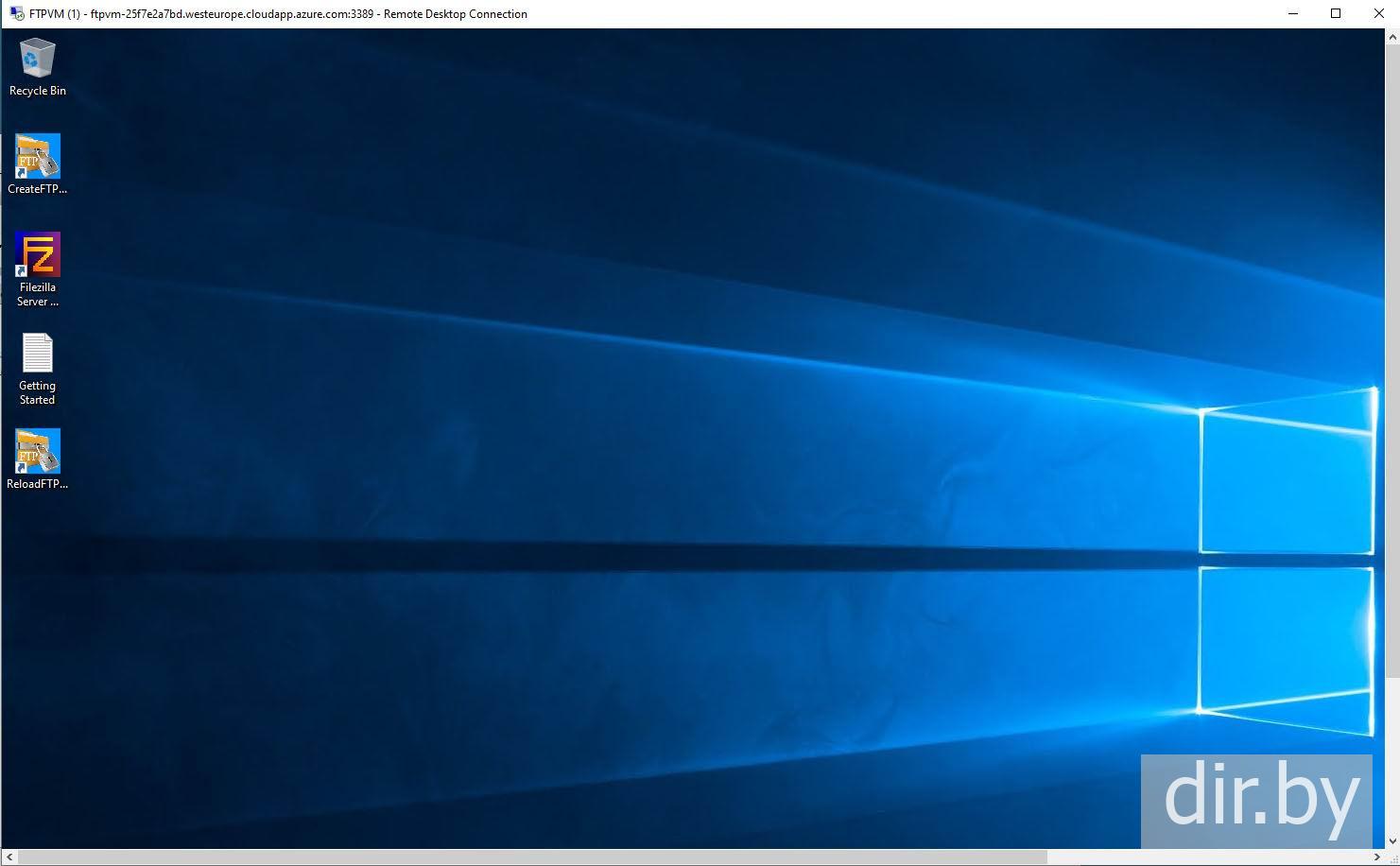Click the horizontal scrollbar thumb
The width and height of the screenshot is (1400, 866).
[x=529, y=857]
